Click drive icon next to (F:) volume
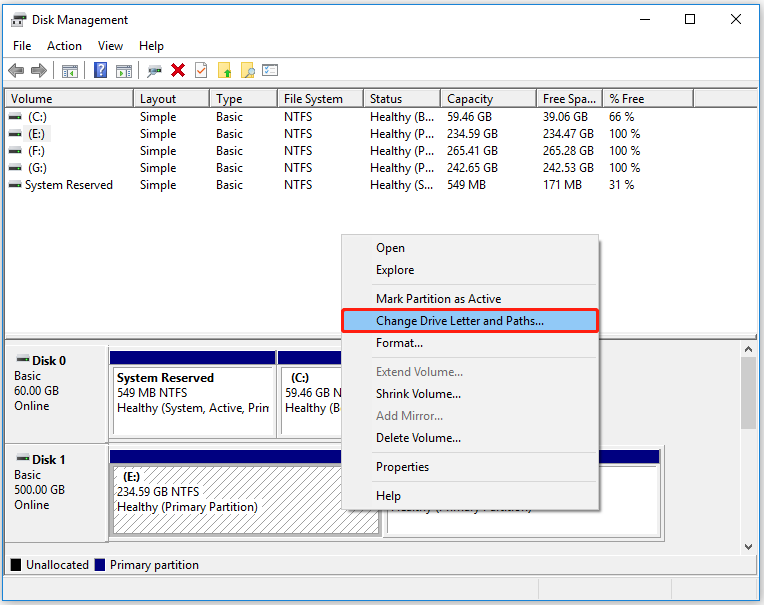This screenshot has height=605, width=764. [x=16, y=151]
